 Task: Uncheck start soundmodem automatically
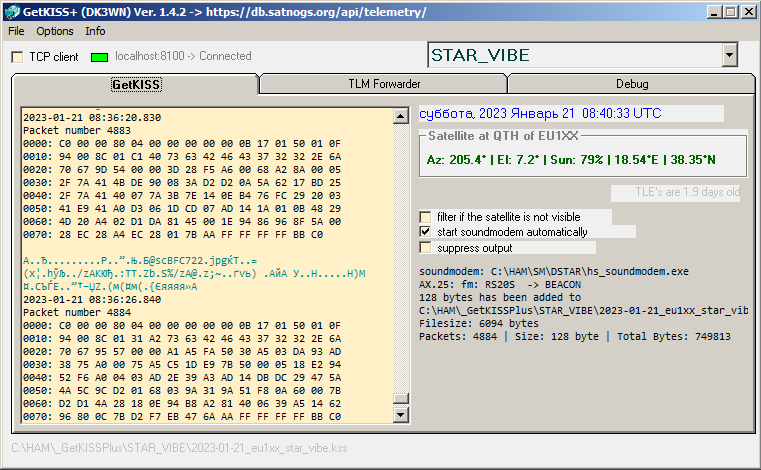click(x=425, y=232)
